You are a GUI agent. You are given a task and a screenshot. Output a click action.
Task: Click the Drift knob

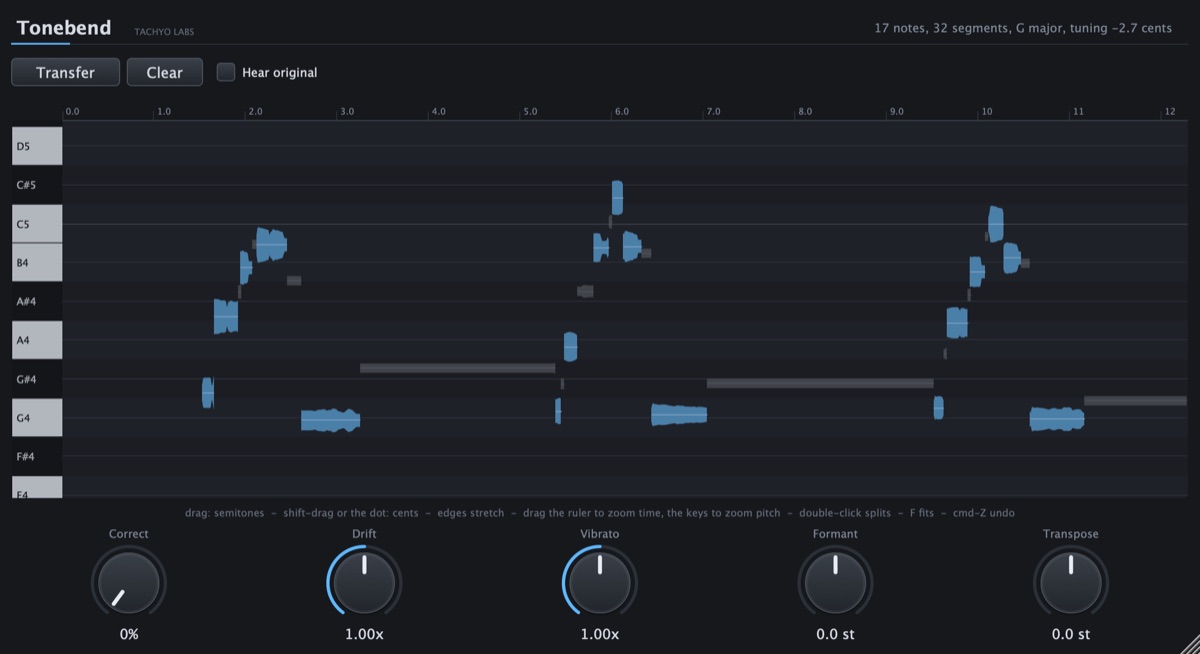(364, 584)
